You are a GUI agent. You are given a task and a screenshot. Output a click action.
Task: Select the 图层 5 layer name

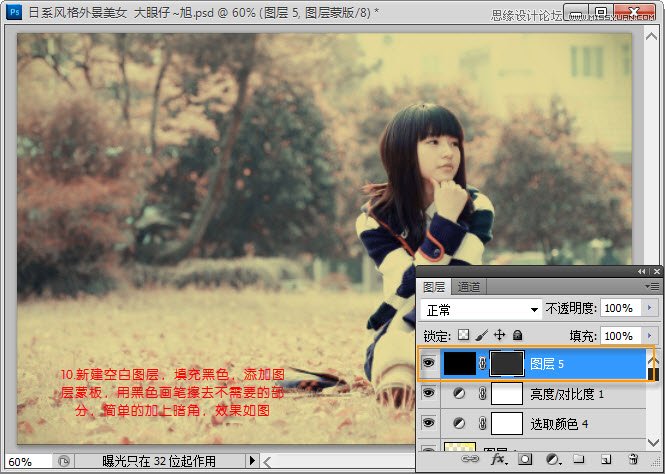click(547, 364)
